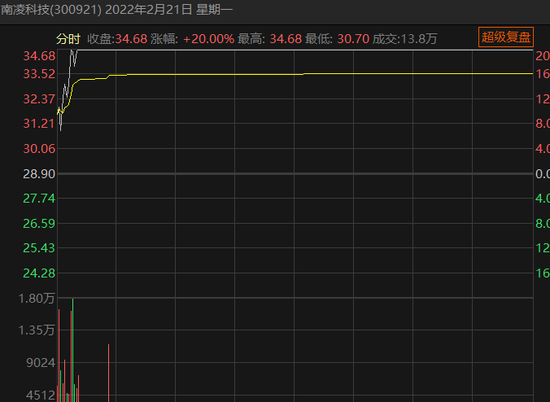Image resolution: width=550 pixels, height=402 pixels.
Task: Click the 26.59 price axis label
Action: (x=39, y=223)
